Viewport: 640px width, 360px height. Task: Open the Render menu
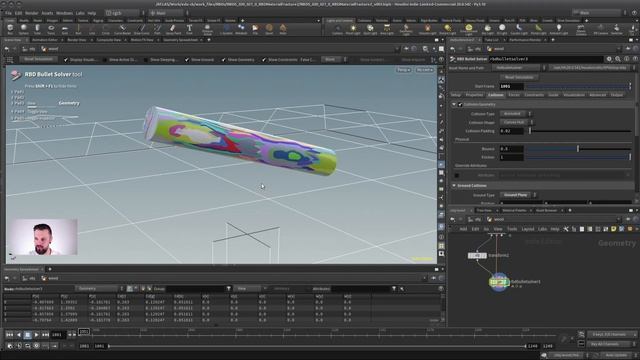coord(31,13)
